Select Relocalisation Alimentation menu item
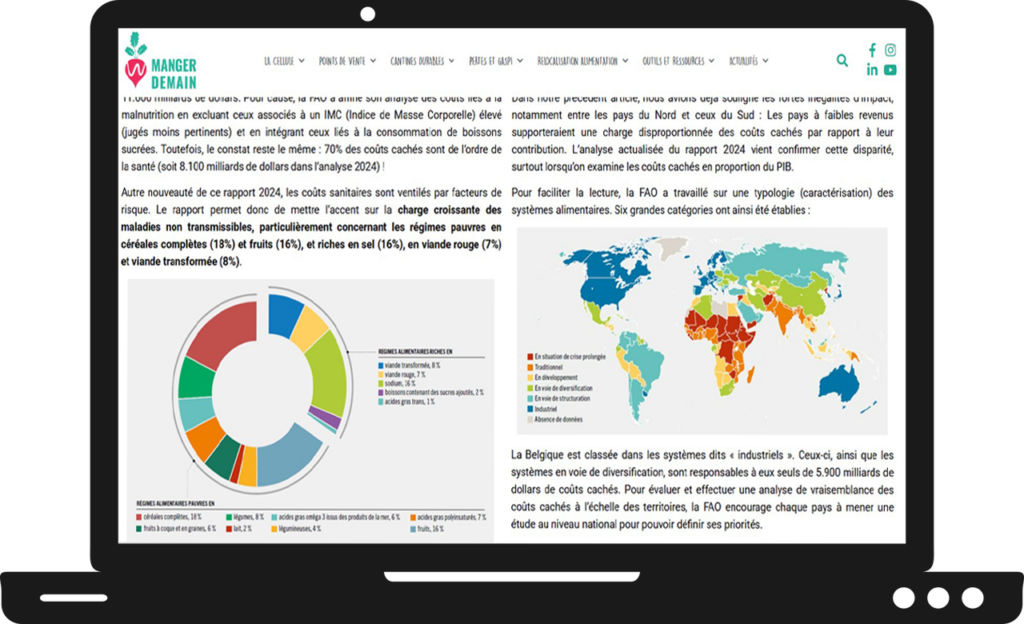Image resolution: width=1024 pixels, height=624 pixels. point(582,61)
